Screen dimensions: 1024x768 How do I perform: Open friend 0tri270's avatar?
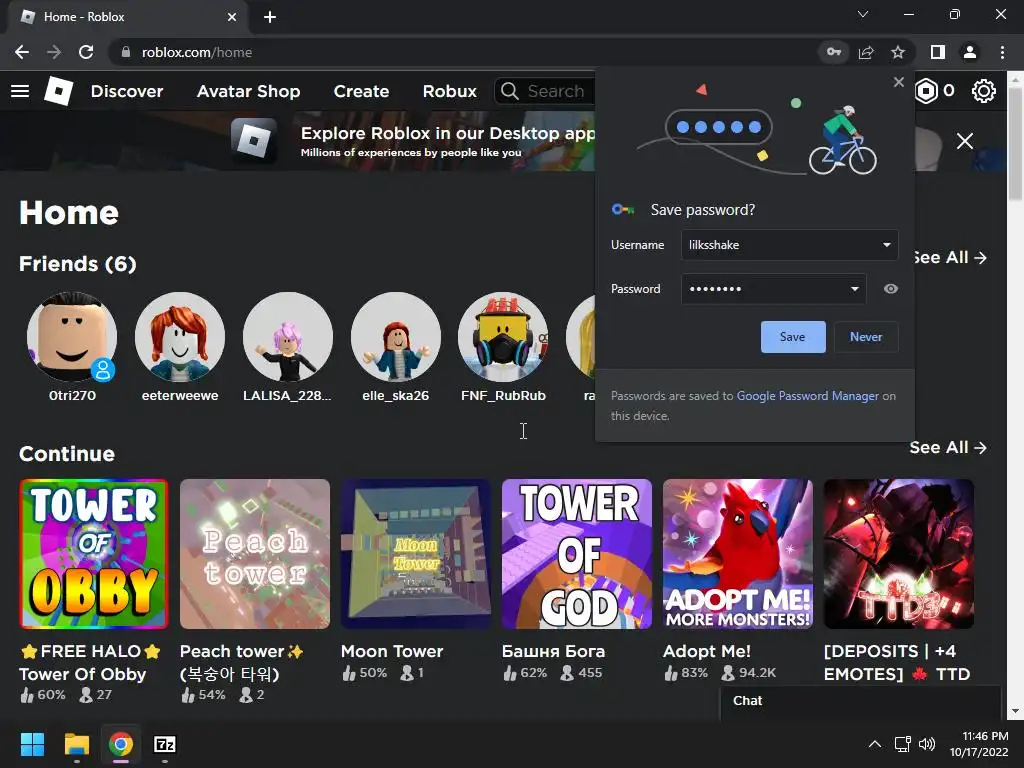(72, 337)
